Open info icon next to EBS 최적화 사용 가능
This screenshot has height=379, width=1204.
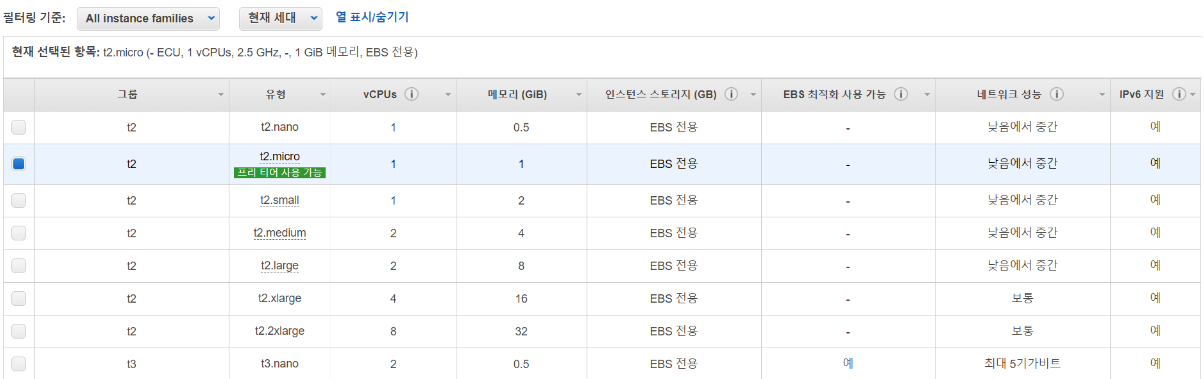[901, 94]
